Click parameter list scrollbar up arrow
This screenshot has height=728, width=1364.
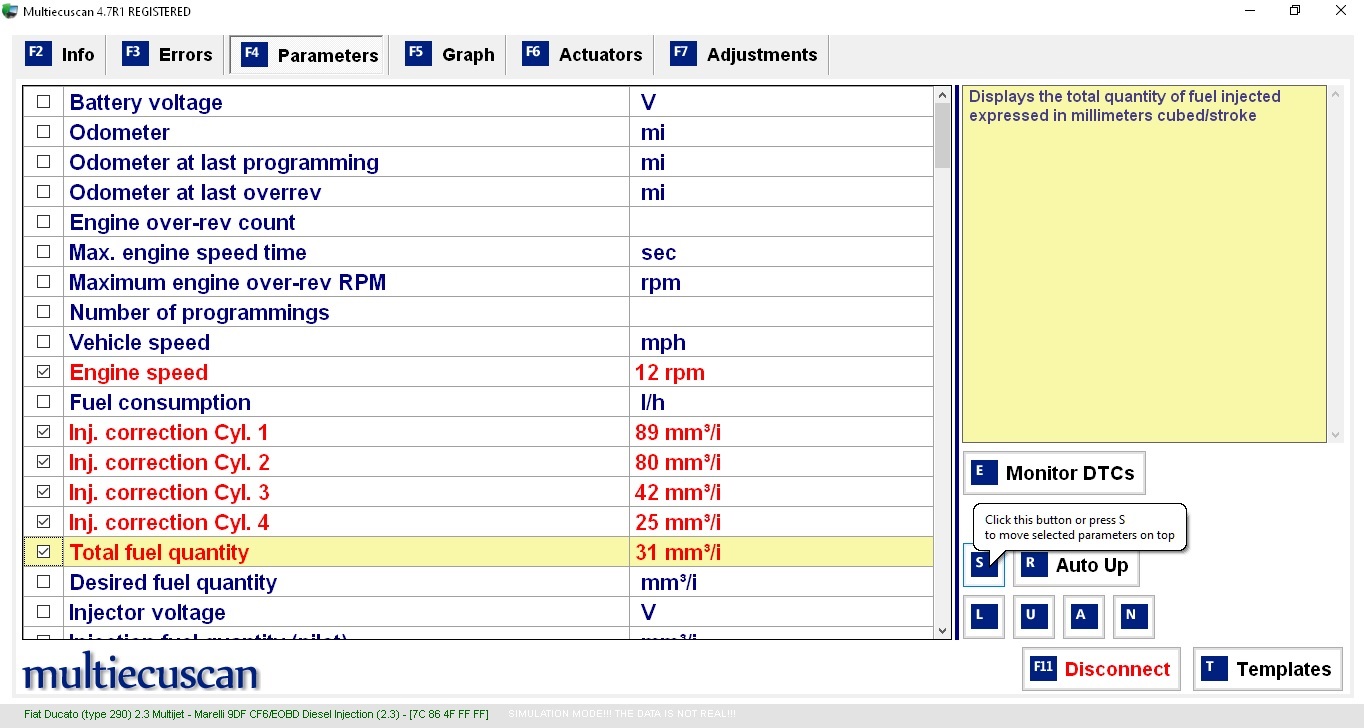pos(942,95)
